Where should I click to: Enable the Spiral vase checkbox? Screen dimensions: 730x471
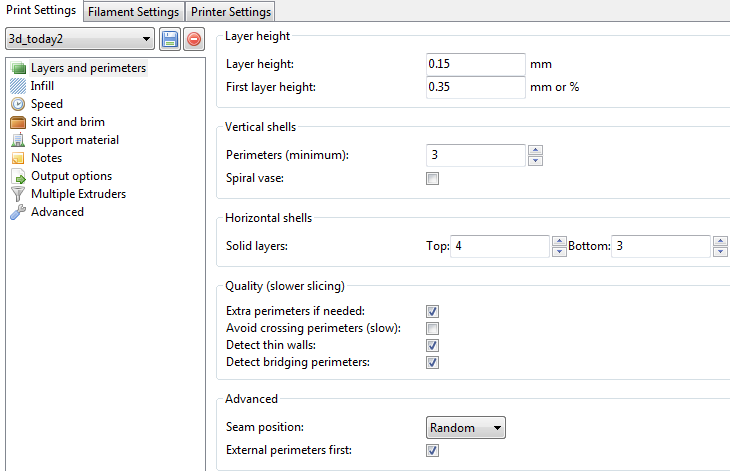(433, 179)
